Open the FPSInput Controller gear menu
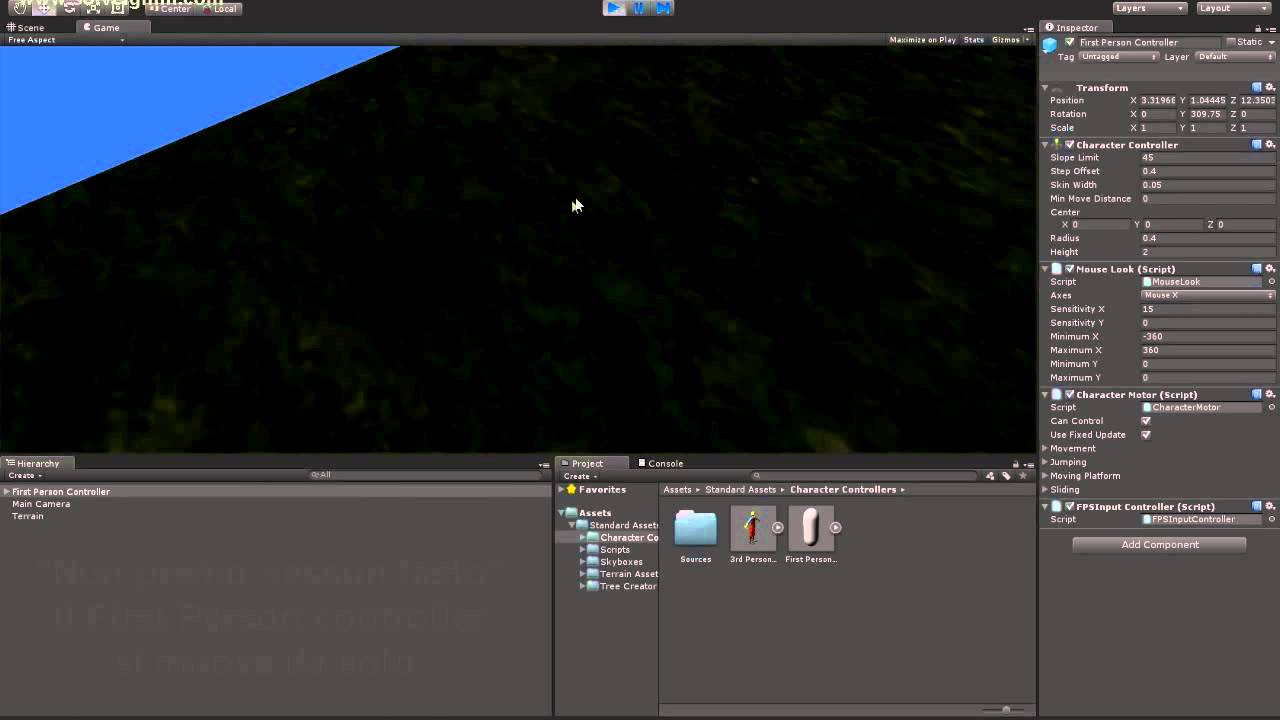 (1270, 507)
